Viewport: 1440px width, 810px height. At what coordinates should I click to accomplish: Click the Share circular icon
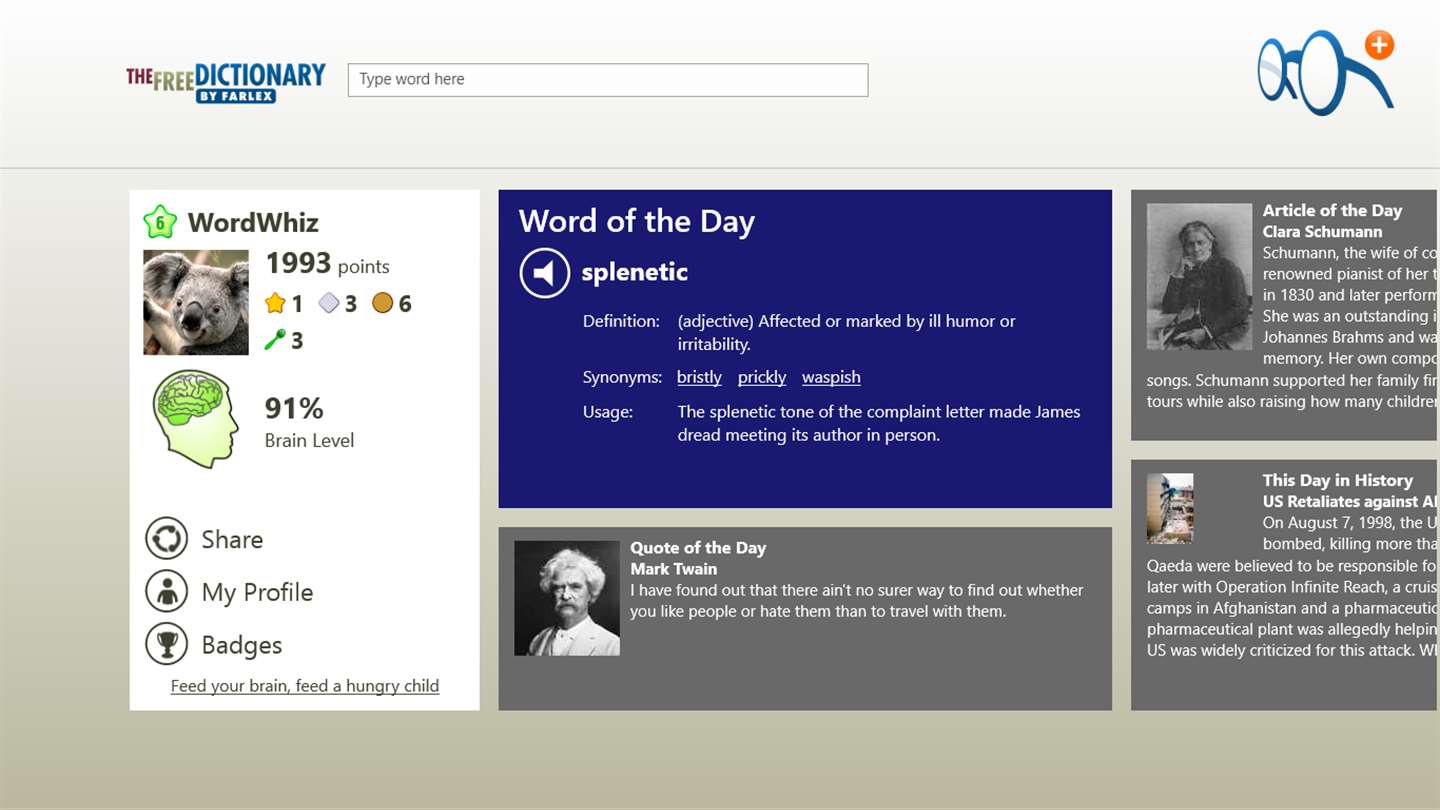[166, 539]
